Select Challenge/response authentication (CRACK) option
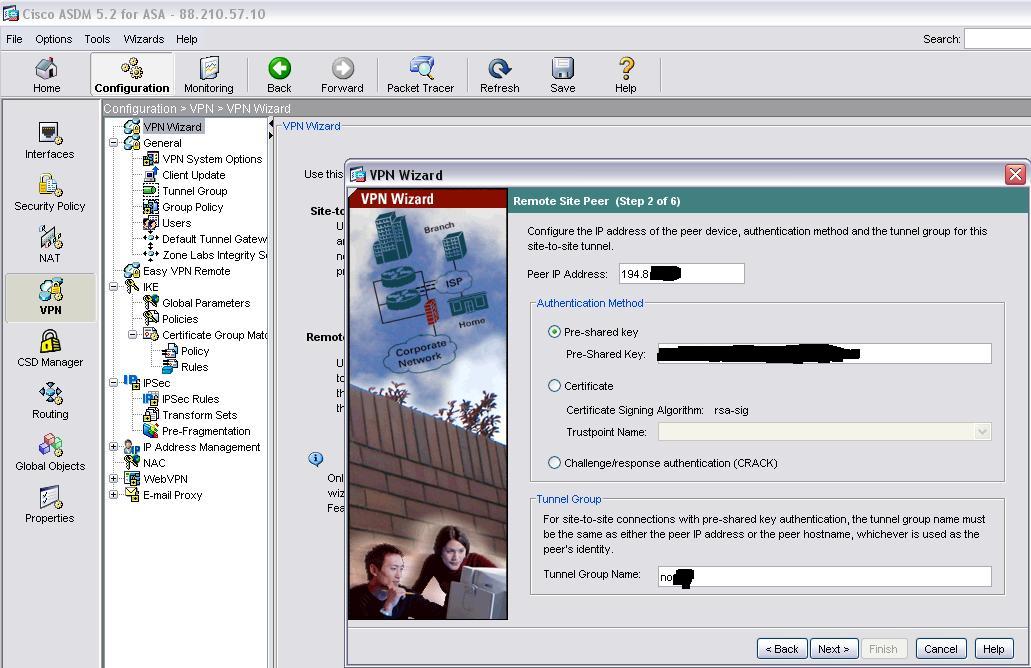 coord(554,463)
